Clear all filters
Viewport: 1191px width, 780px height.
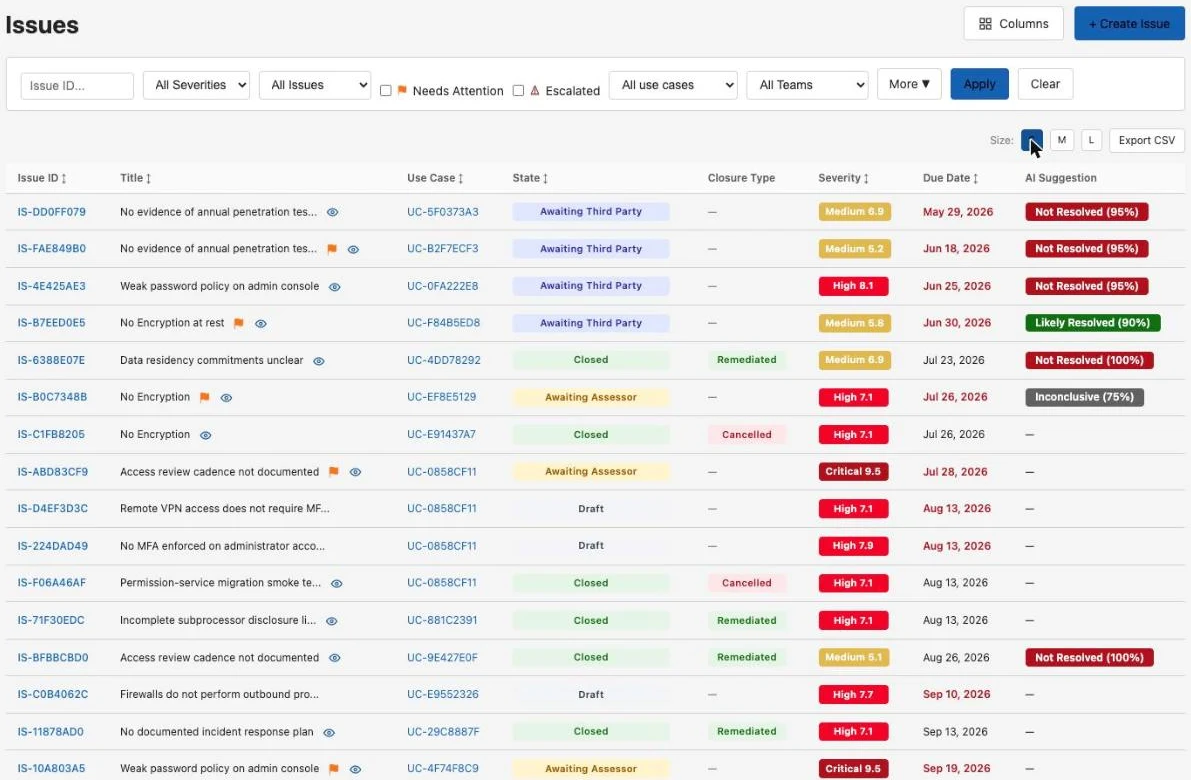click(x=1045, y=84)
